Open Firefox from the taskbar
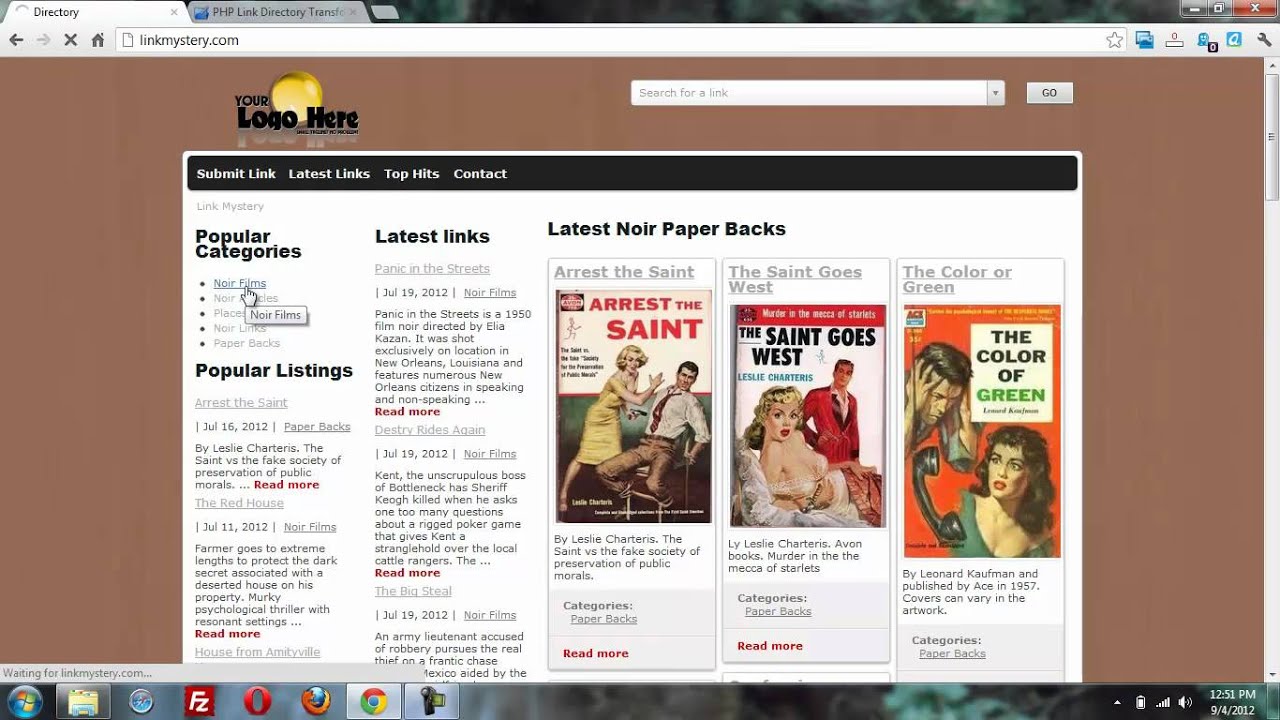Viewport: 1280px width, 720px height. click(316, 701)
